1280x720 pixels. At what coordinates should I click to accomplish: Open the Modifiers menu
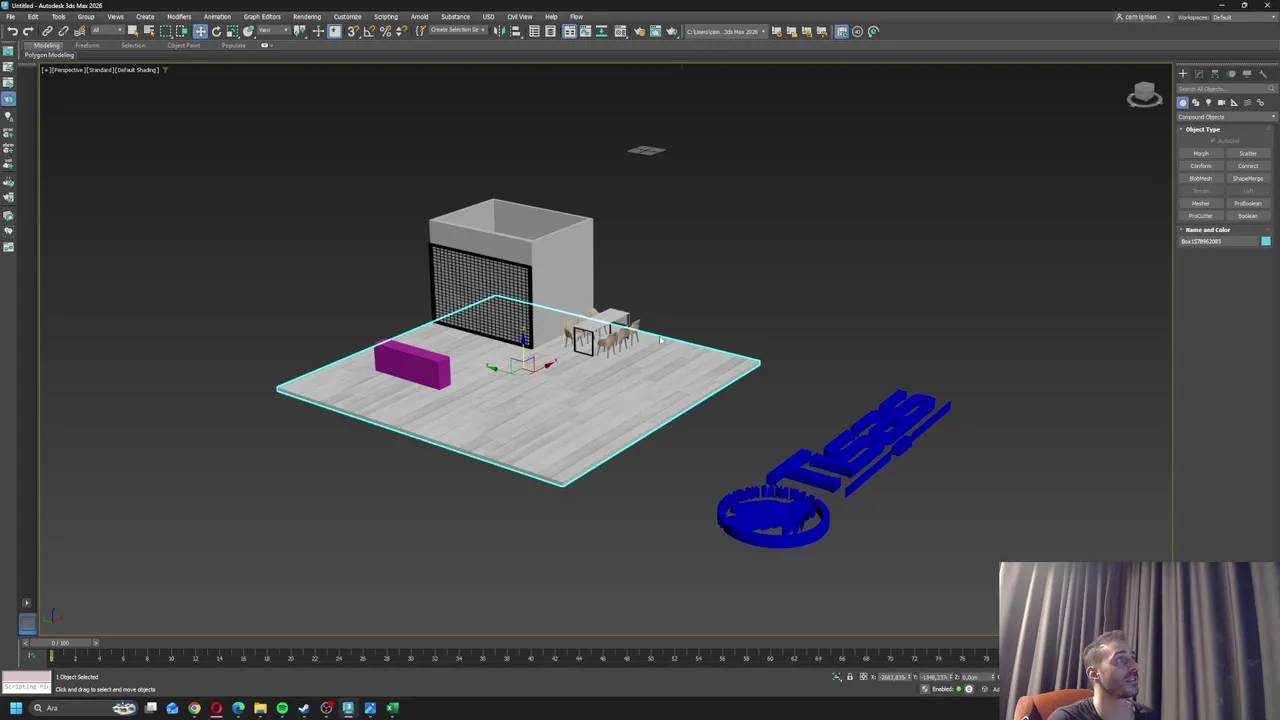179,17
